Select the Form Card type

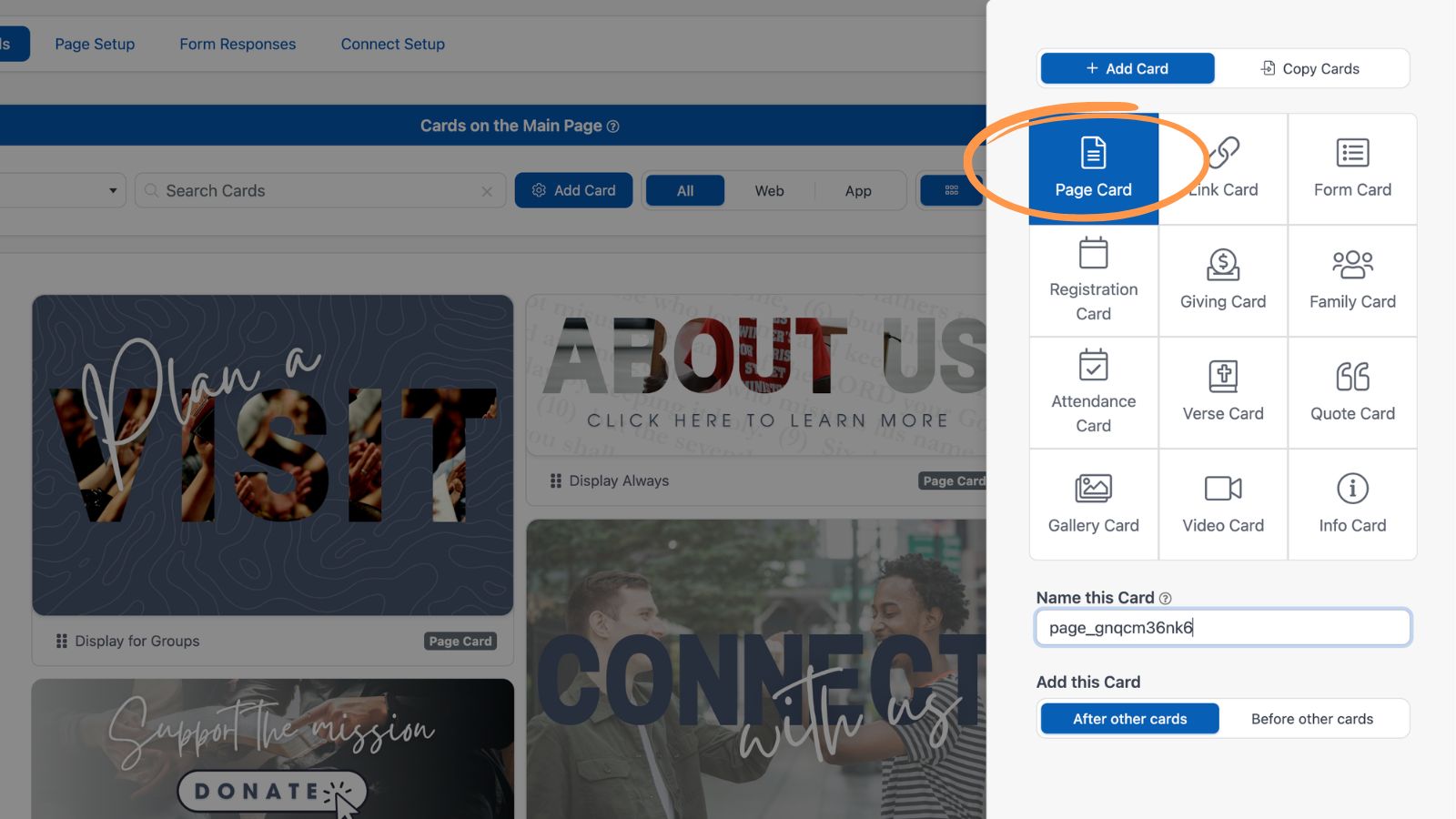tap(1352, 168)
